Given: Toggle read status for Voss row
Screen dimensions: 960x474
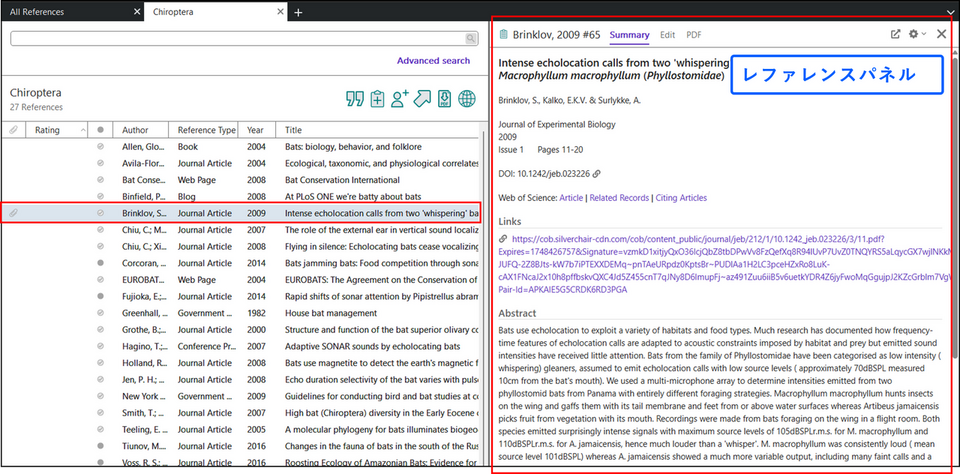Looking at the screenshot, I should tap(100, 462).
